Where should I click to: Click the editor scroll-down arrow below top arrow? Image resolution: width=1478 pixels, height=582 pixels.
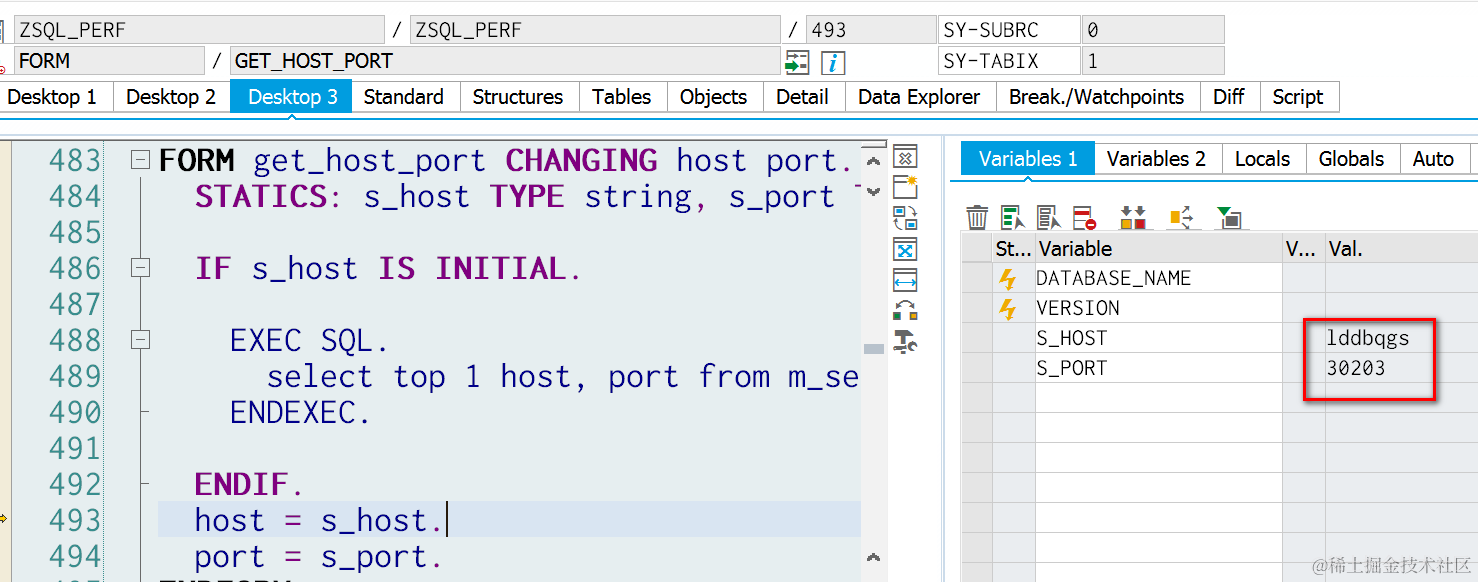(873, 190)
